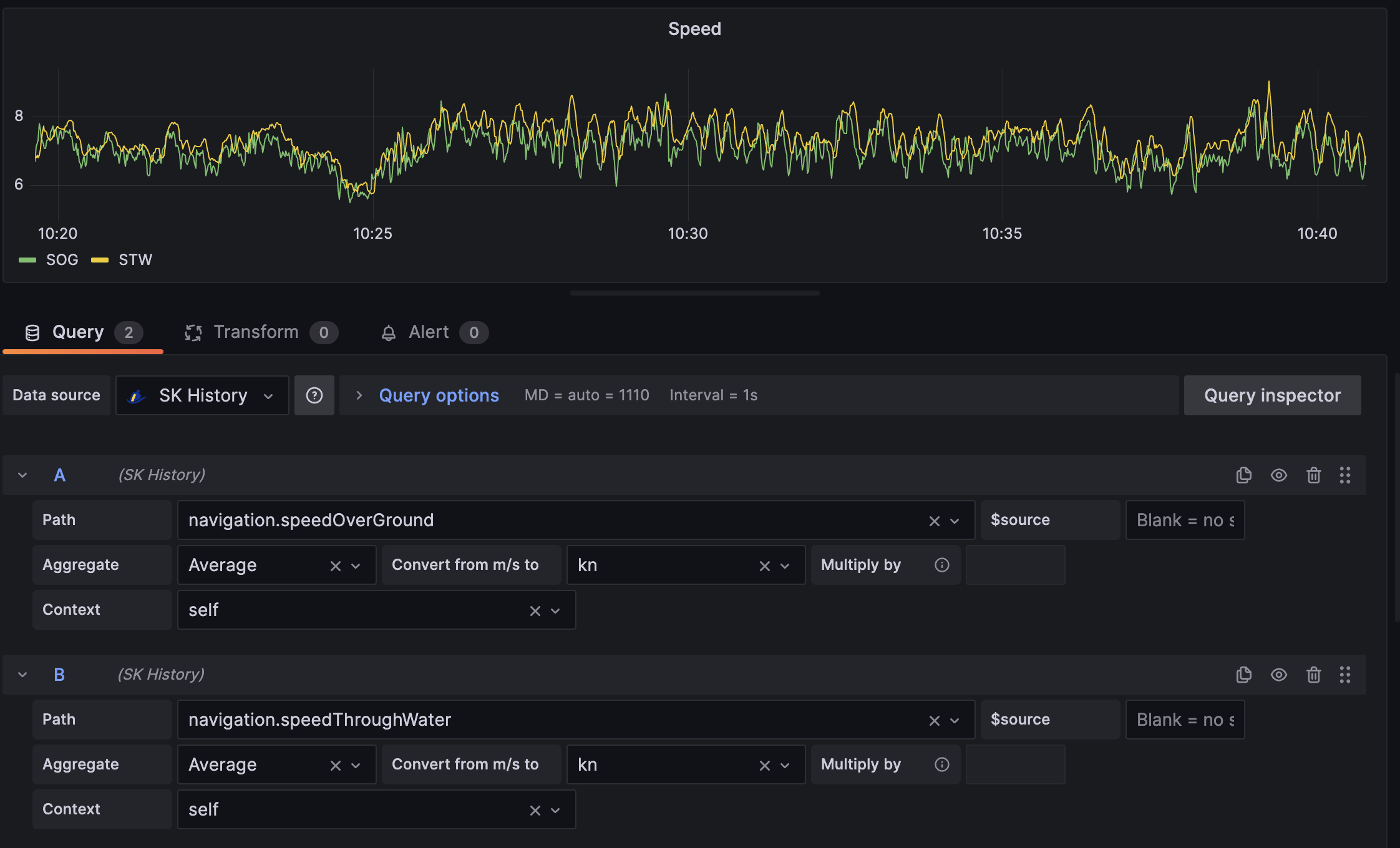1400x848 pixels.
Task: Clear the speedThroughWater path value
Action: [934, 721]
